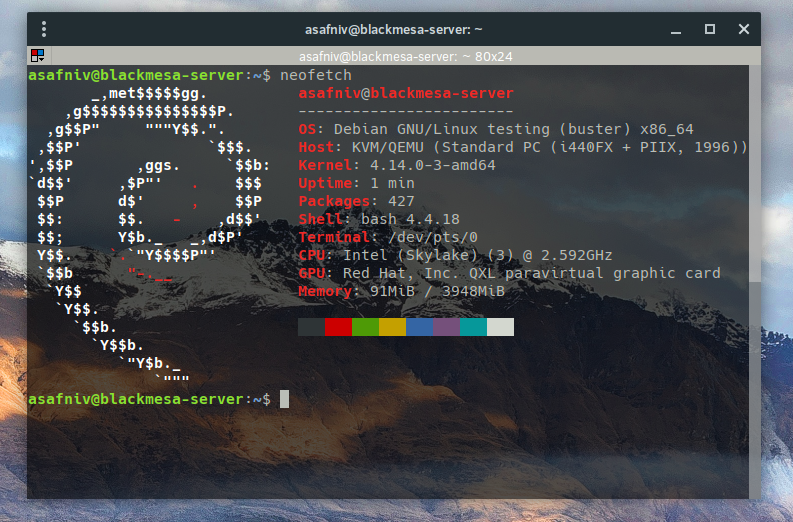The width and height of the screenshot is (793, 522).
Task: Click the Uptime value '1 min'
Action: [392, 183]
